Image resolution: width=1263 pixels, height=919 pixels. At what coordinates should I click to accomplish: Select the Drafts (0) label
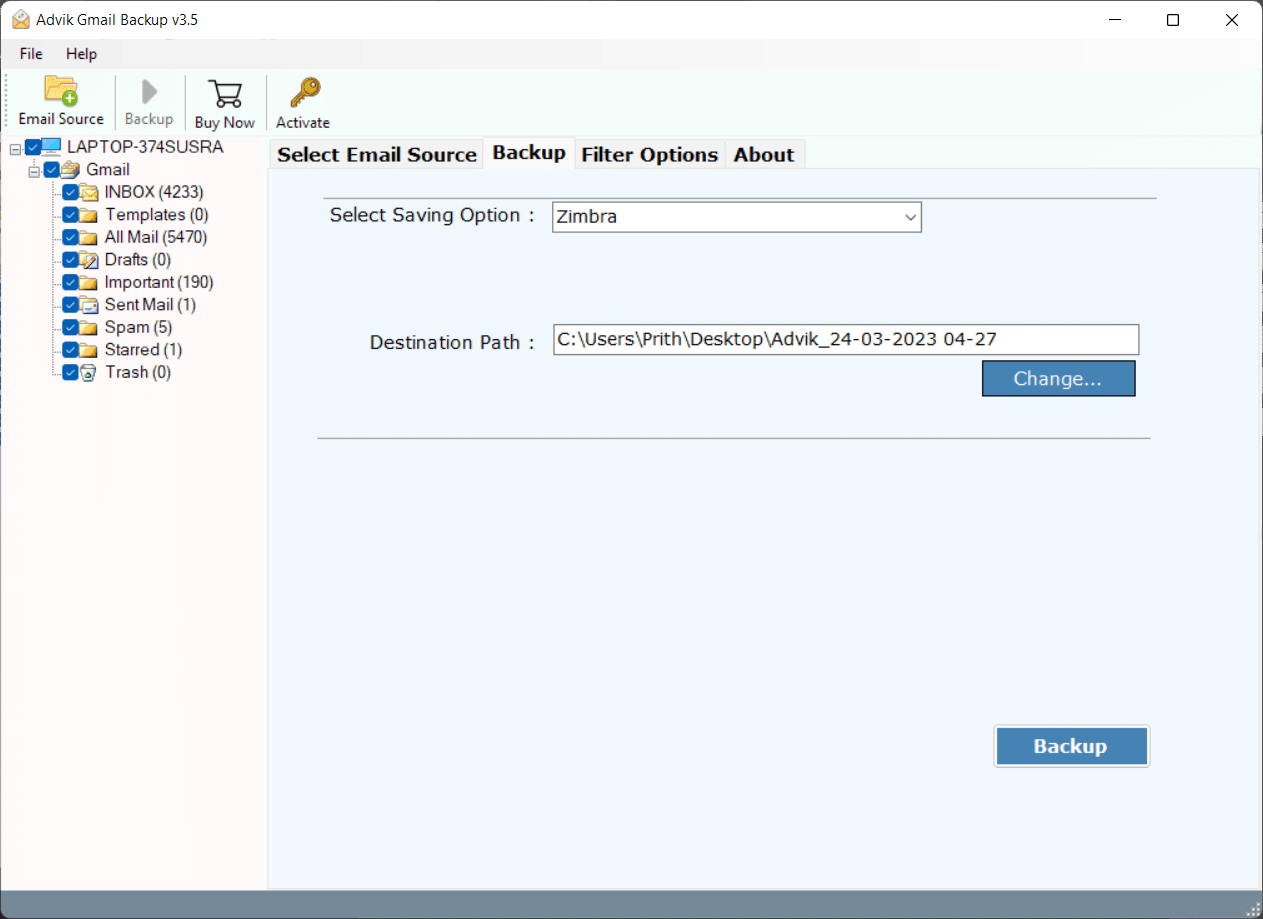(x=140, y=260)
